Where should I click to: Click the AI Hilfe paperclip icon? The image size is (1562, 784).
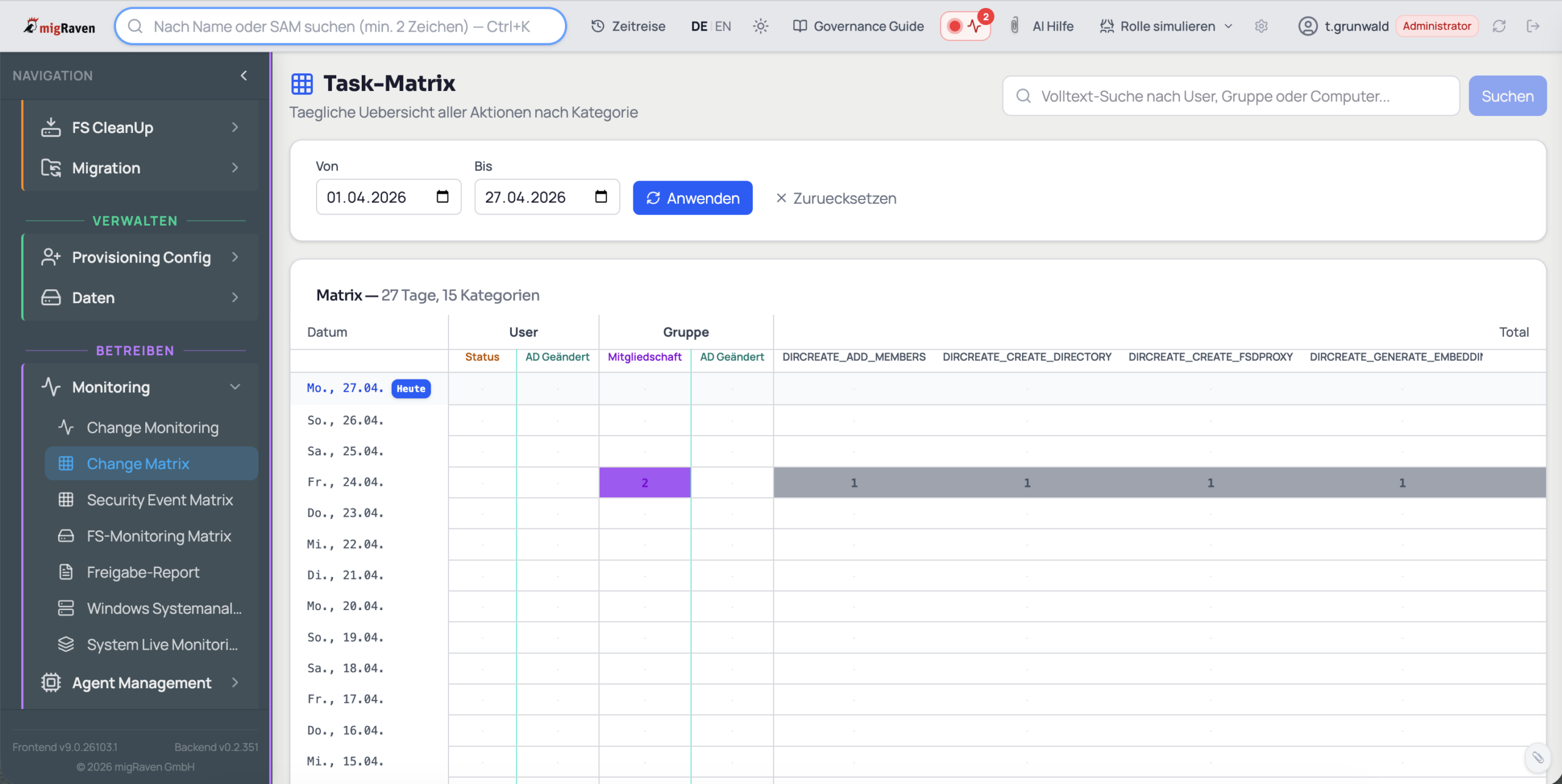pos(1014,26)
